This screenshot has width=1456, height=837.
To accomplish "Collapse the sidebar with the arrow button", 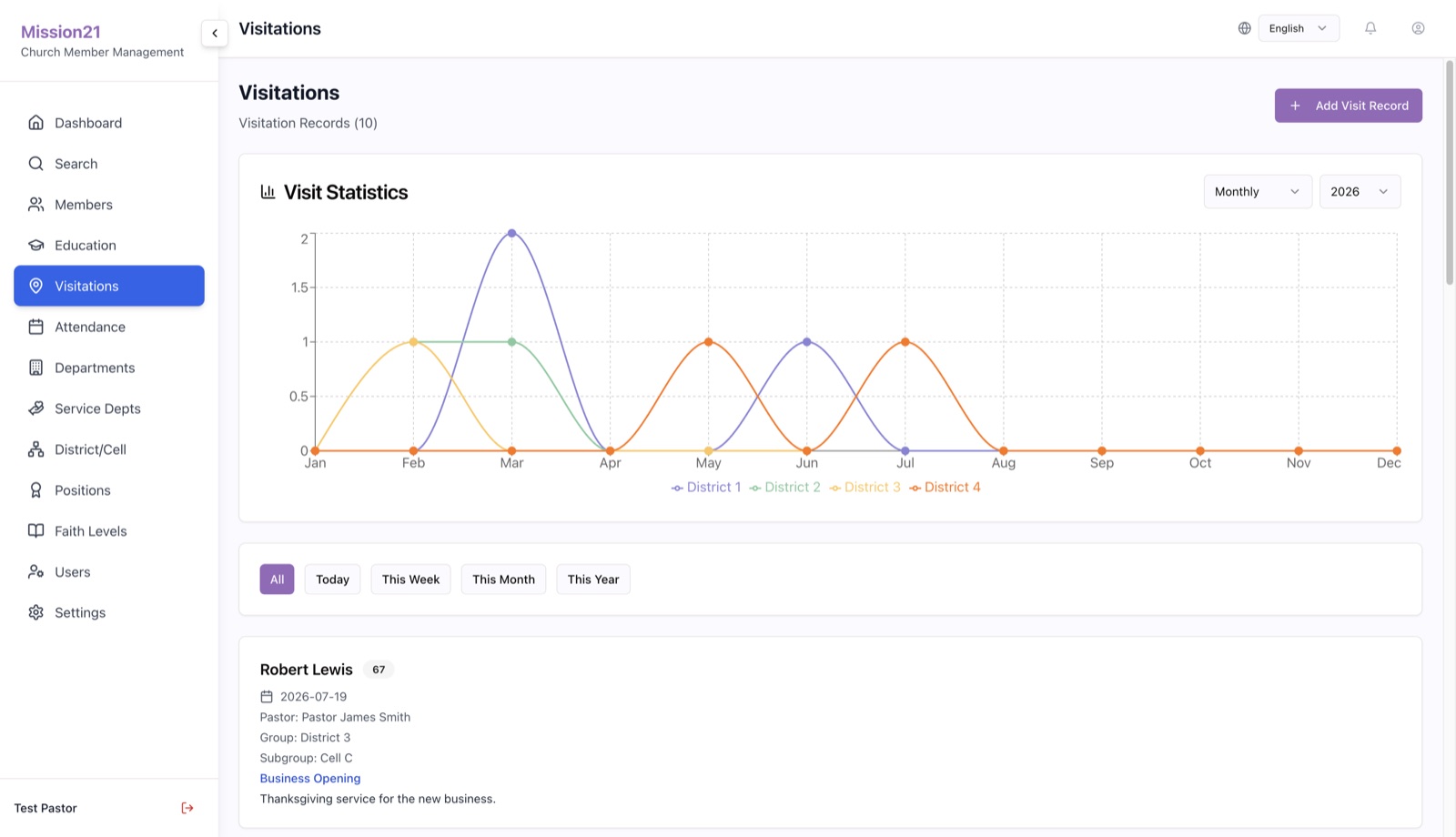I will click(x=215, y=33).
